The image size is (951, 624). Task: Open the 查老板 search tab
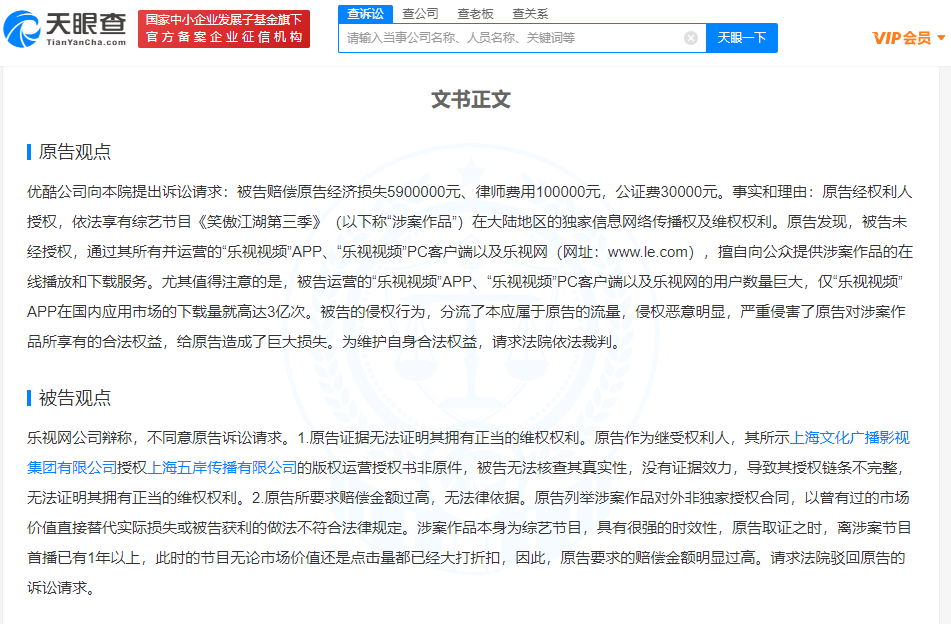coord(475,13)
